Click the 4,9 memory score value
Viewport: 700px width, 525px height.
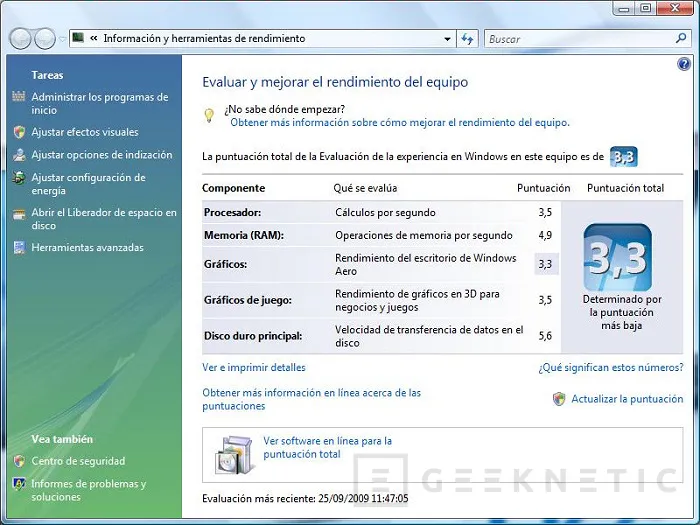(x=545, y=235)
